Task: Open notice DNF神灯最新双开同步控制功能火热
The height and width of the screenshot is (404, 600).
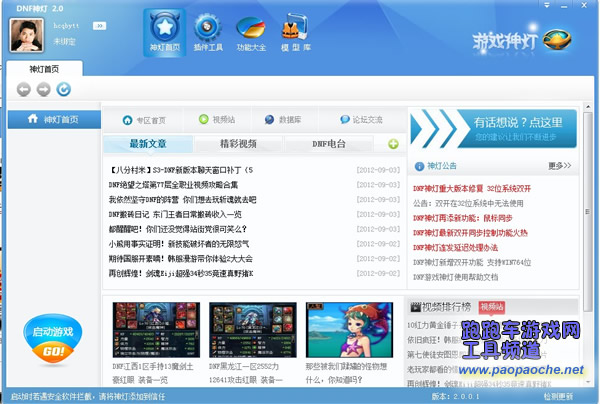Action: tap(470, 233)
